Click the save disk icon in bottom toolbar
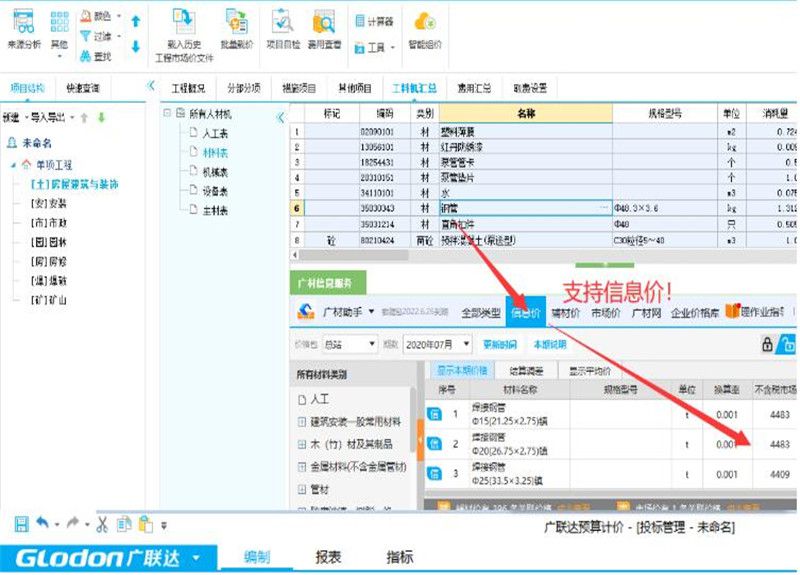This screenshot has height=575, width=800. pos(21,524)
